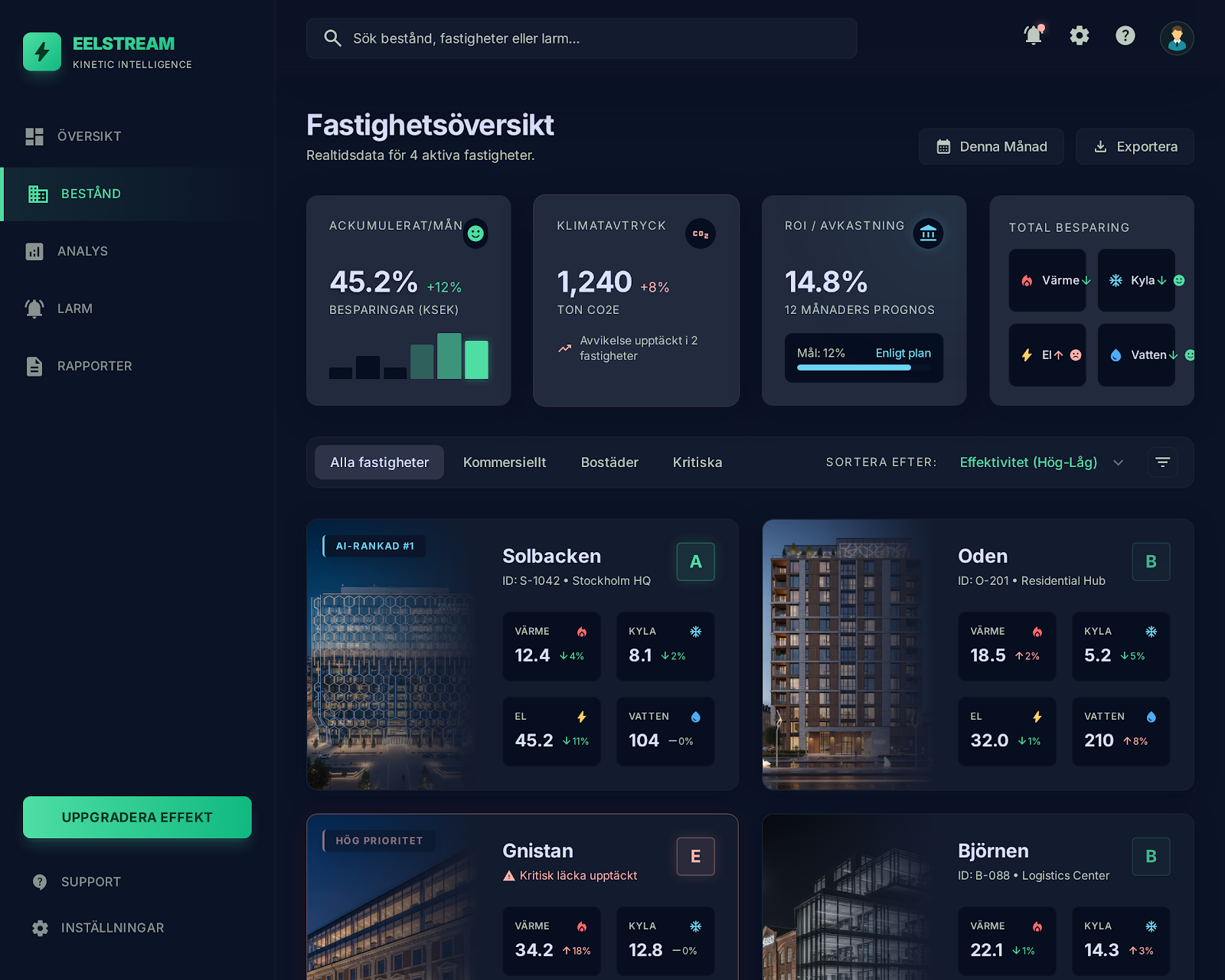This screenshot has width=1225, height=980.
Task: Open the Denna Månad period selector
Action: point(991,146)
